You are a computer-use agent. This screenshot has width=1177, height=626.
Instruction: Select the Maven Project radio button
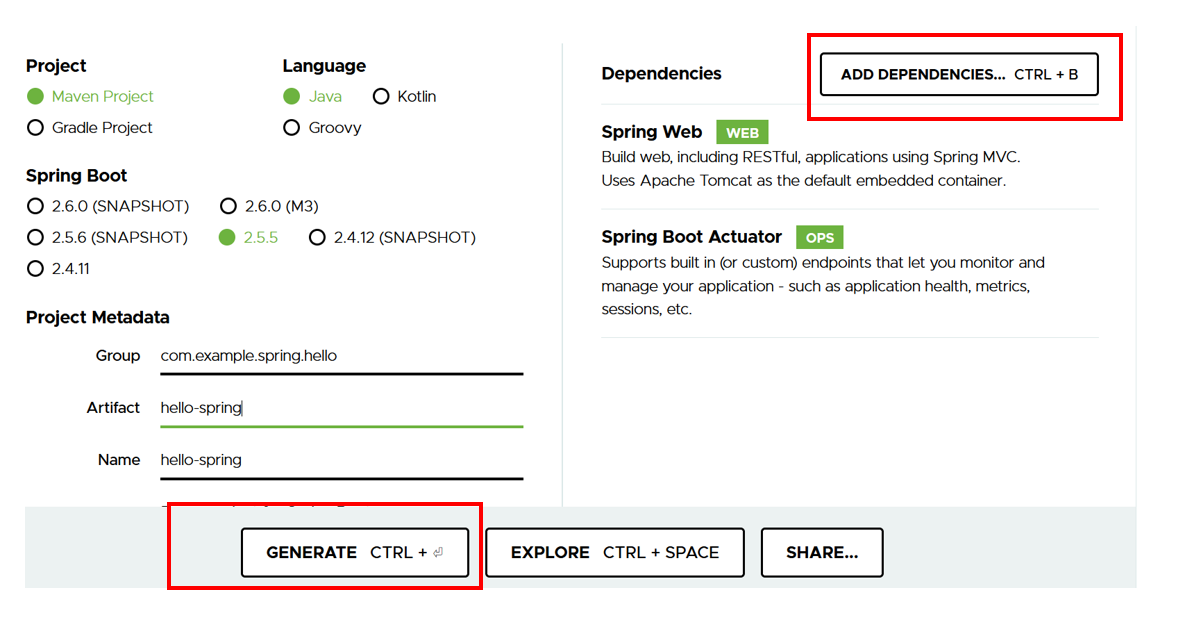tap(35, 96)
